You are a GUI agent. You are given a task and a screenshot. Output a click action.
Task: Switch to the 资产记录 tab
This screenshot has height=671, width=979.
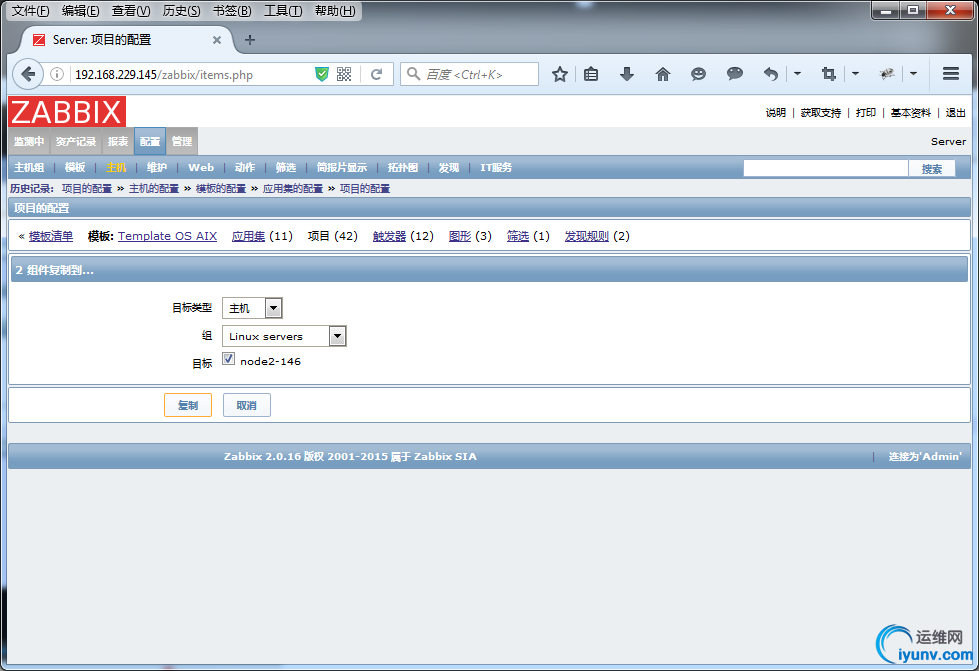coord(76,142)
